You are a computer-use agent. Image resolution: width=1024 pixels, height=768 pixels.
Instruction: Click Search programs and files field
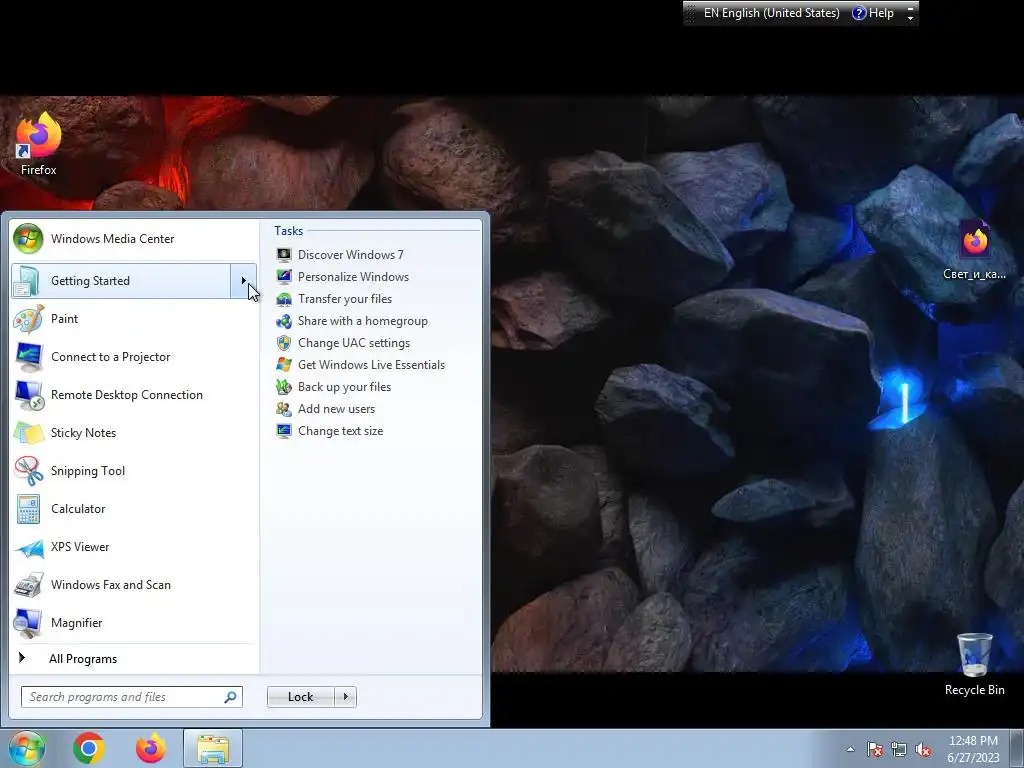click(132, 697)
